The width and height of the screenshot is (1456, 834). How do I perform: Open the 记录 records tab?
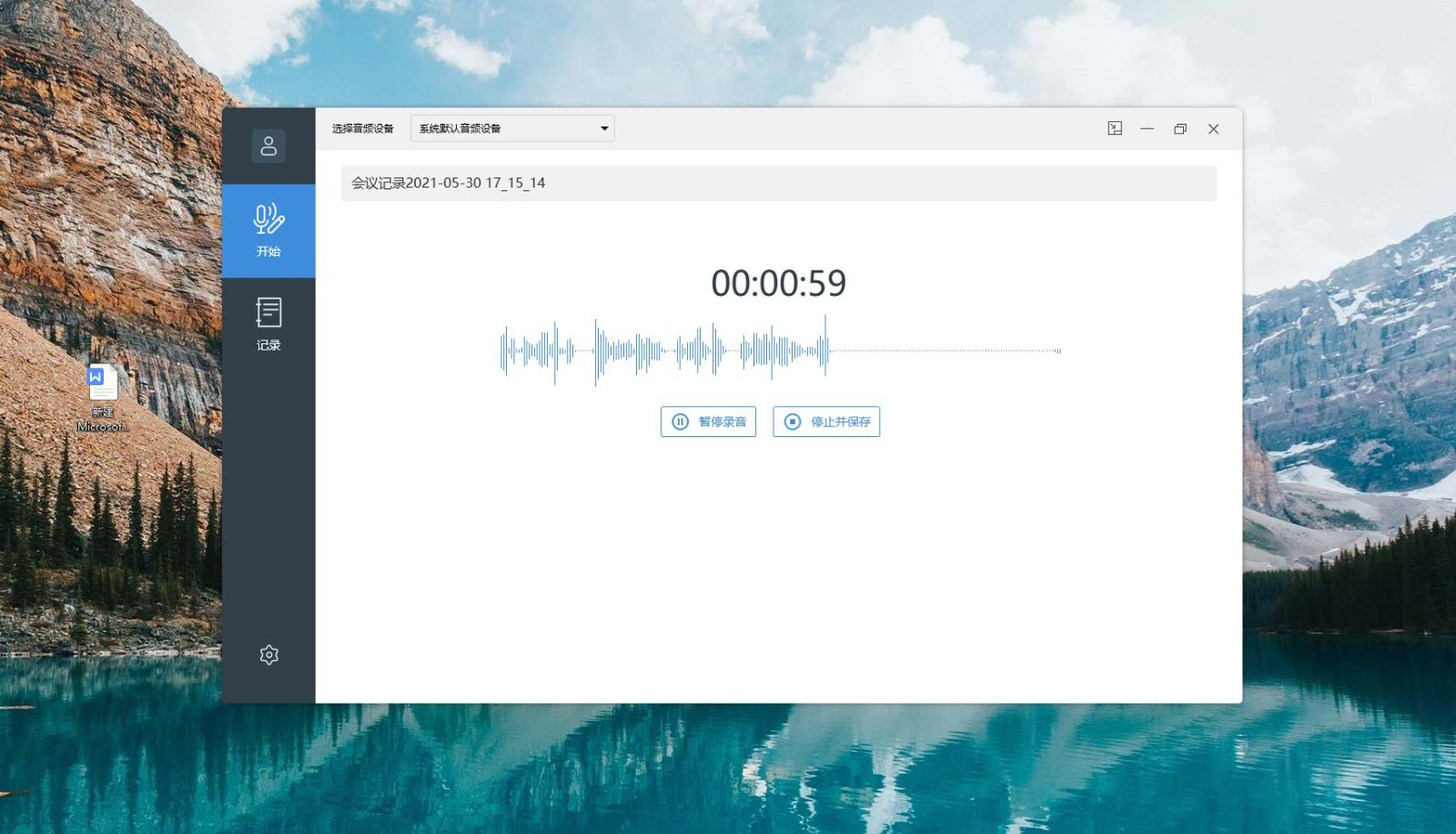point(268,324)
